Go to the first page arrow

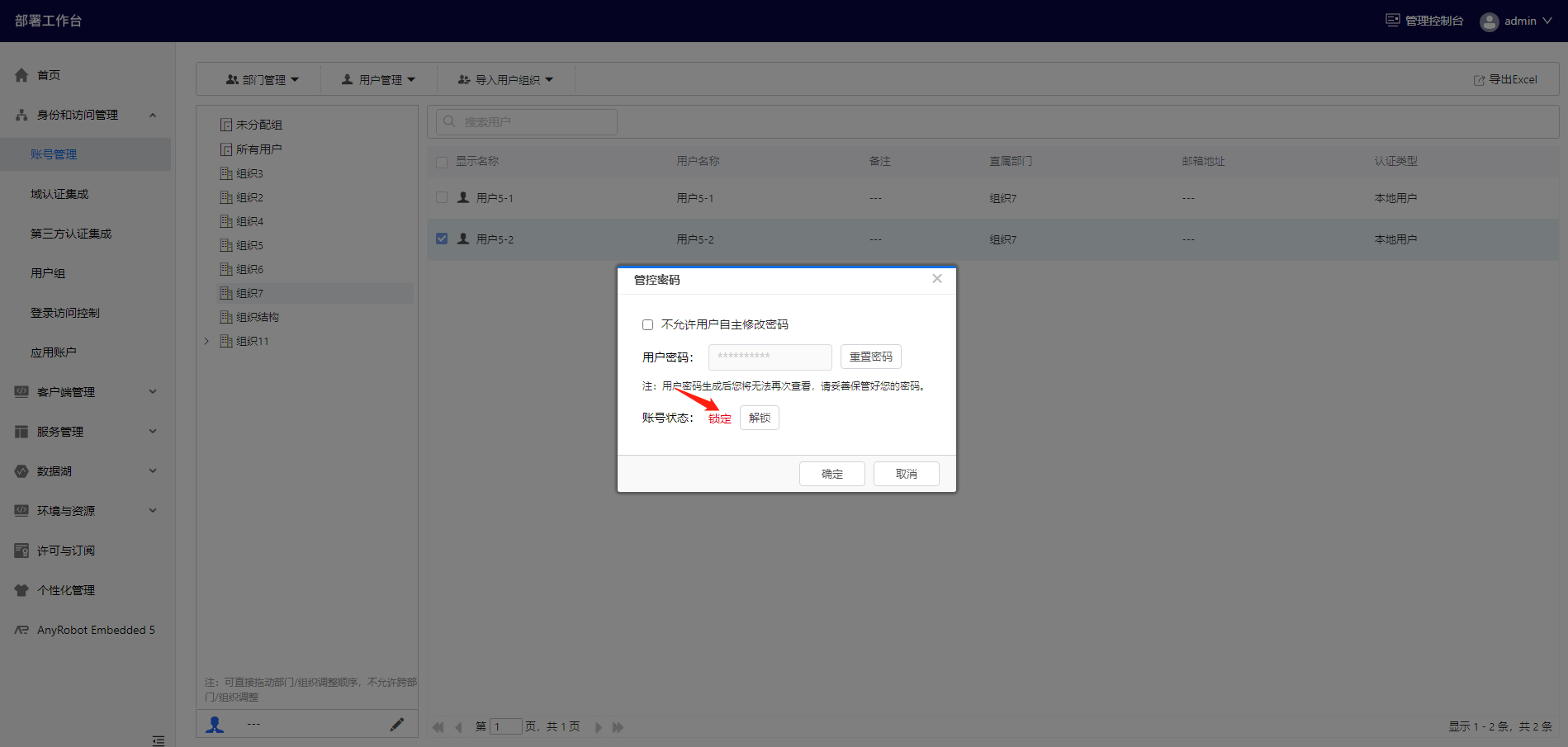pyautogui.click(x=438, y=727)
